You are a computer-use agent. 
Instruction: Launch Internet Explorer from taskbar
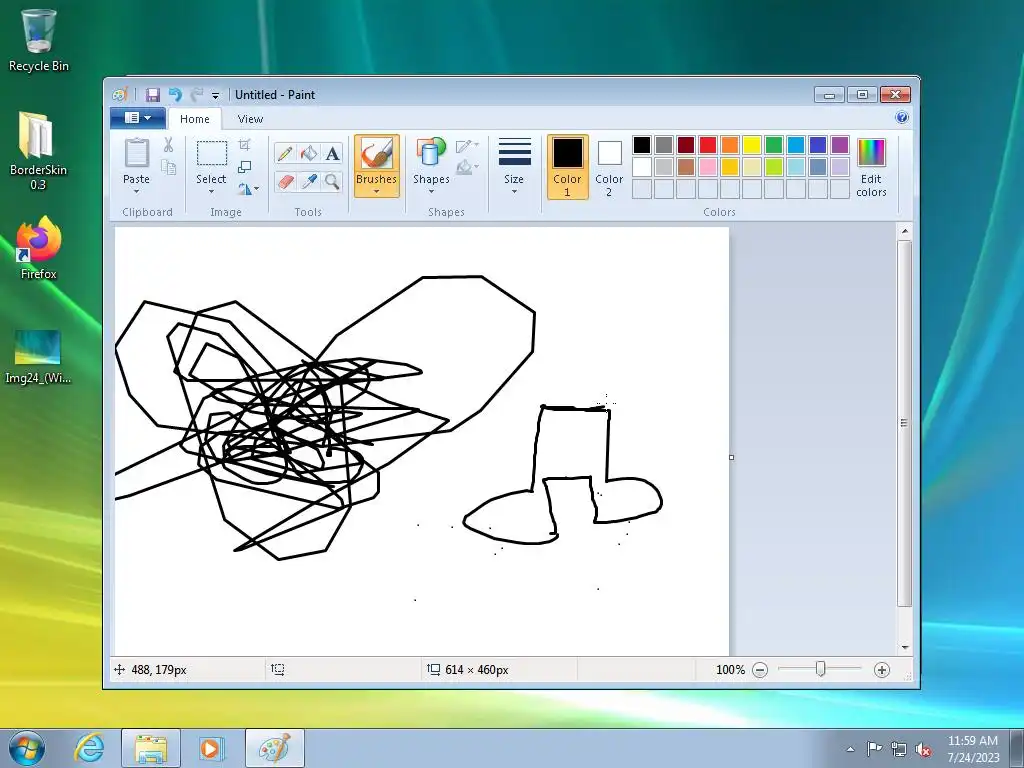click(x=89, y=748)
